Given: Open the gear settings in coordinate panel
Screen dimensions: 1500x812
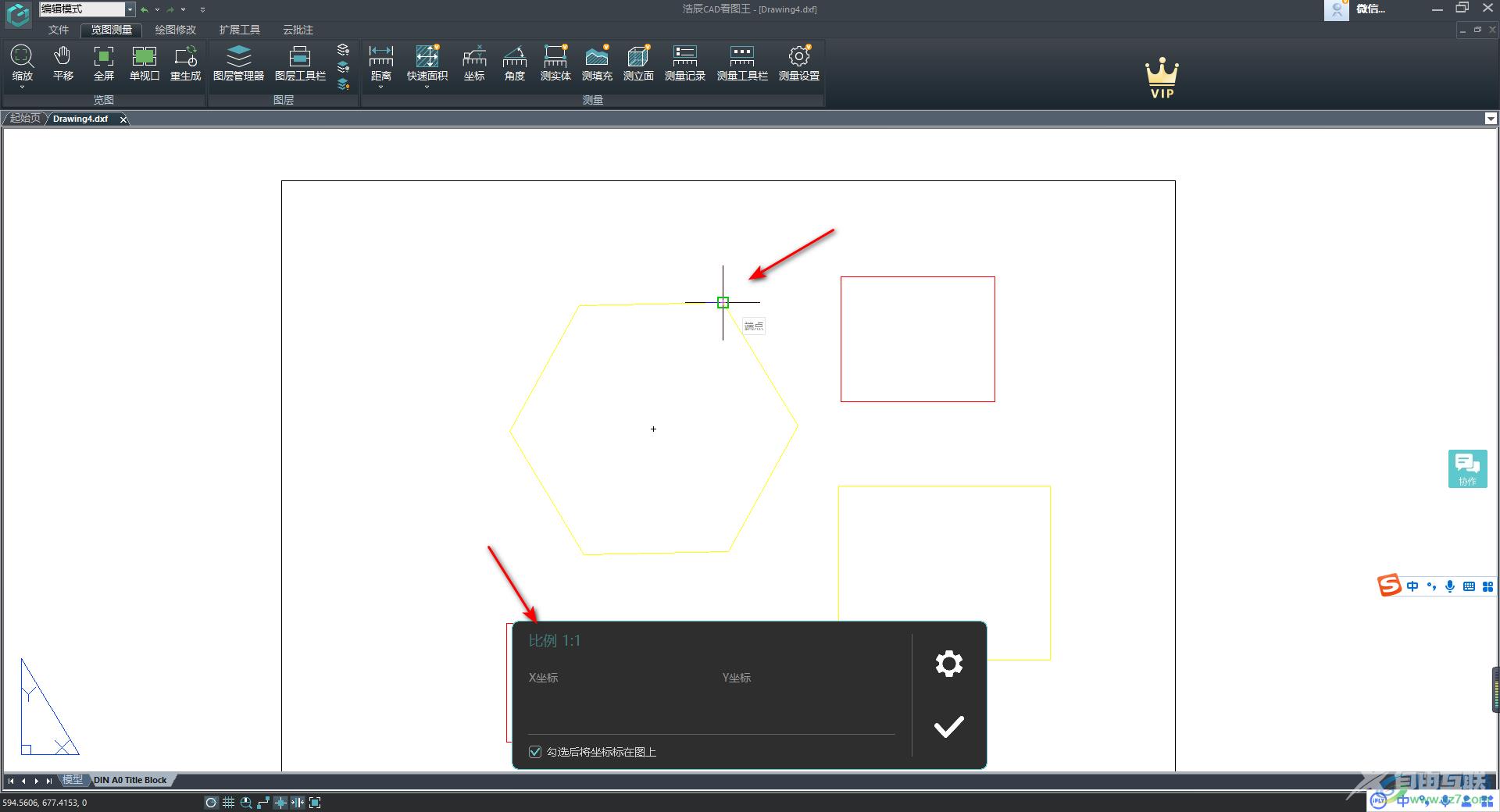Looking at the screenshot, I should coord(949,664).
